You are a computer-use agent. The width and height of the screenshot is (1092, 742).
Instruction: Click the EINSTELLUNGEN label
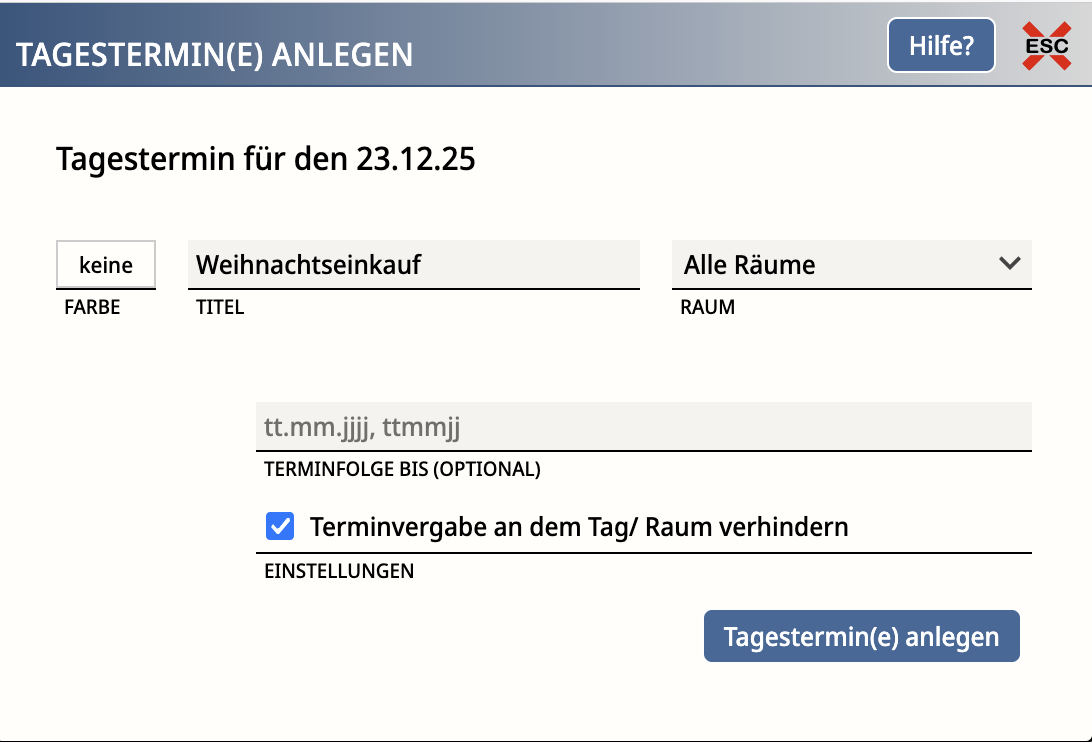coord(338,572)
